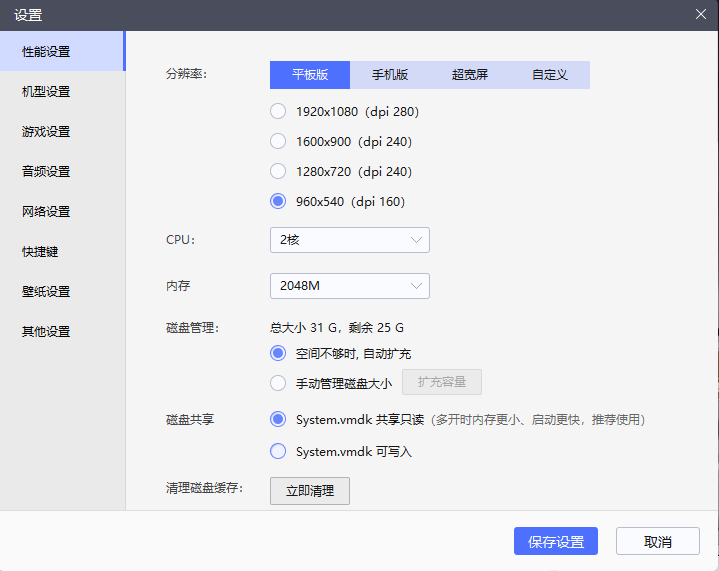Open 快捷键 settings section
This screenshot has height=571, width=719.
[40, 252]
